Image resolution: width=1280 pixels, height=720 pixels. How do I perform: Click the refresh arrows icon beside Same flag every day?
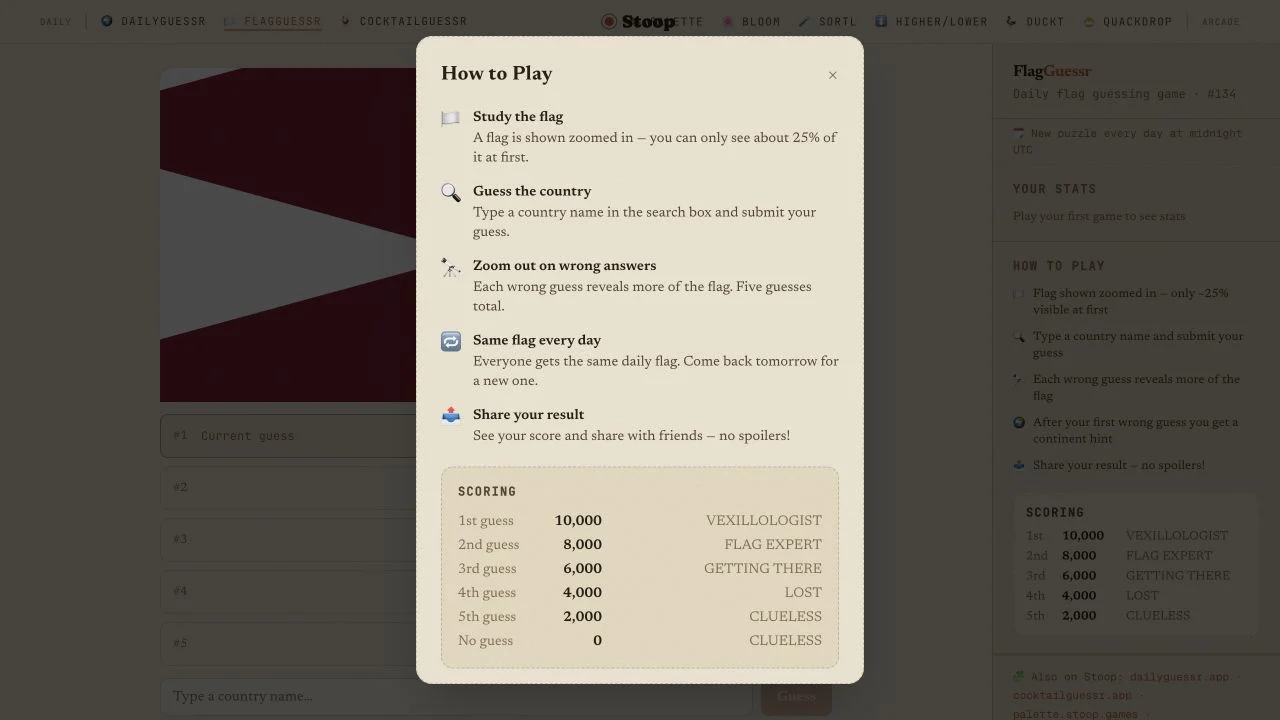point(451,342)
